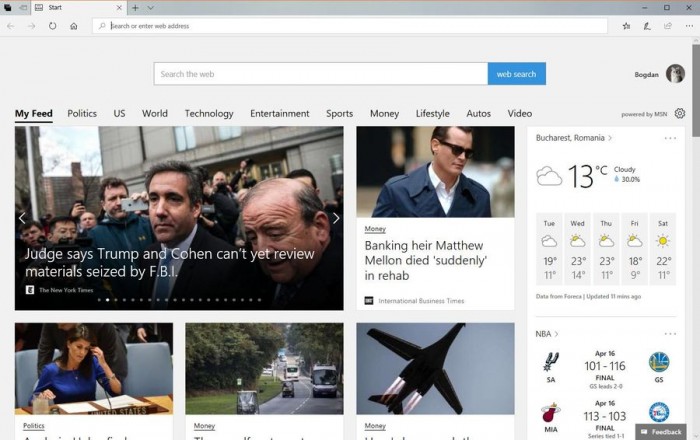
Task: Open weather card more options dots
Action: click(x=670, y=138)
